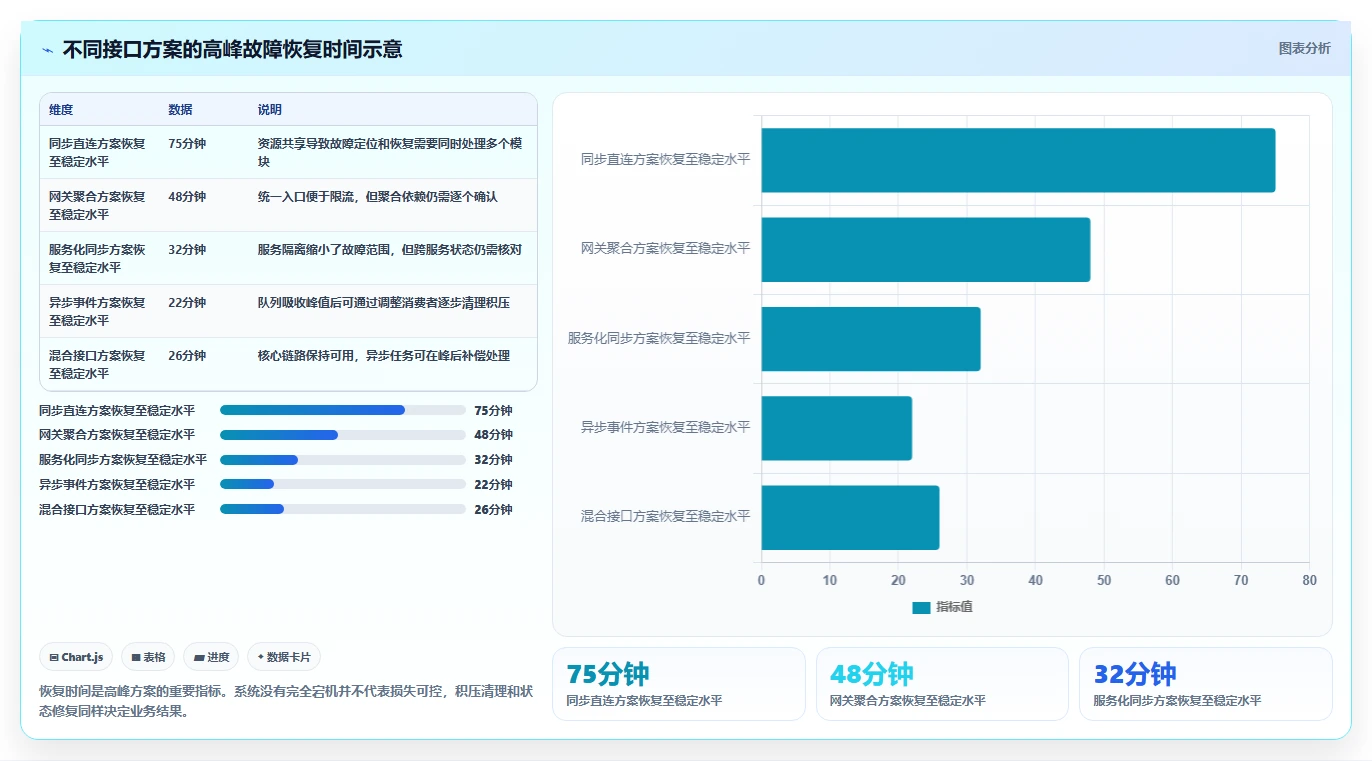1372x761 pixels.
Task: Click the 同步直连方案 progress bar
Action: point(343,410)
